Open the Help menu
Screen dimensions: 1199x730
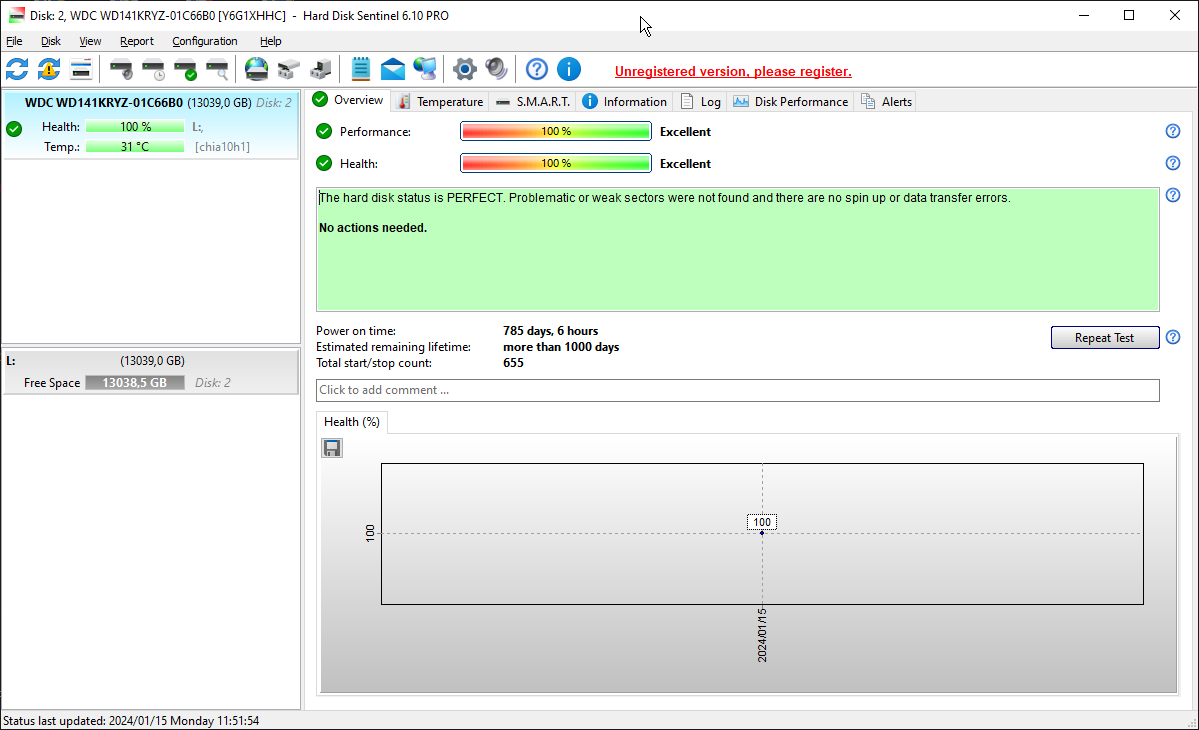click(271, 41)
